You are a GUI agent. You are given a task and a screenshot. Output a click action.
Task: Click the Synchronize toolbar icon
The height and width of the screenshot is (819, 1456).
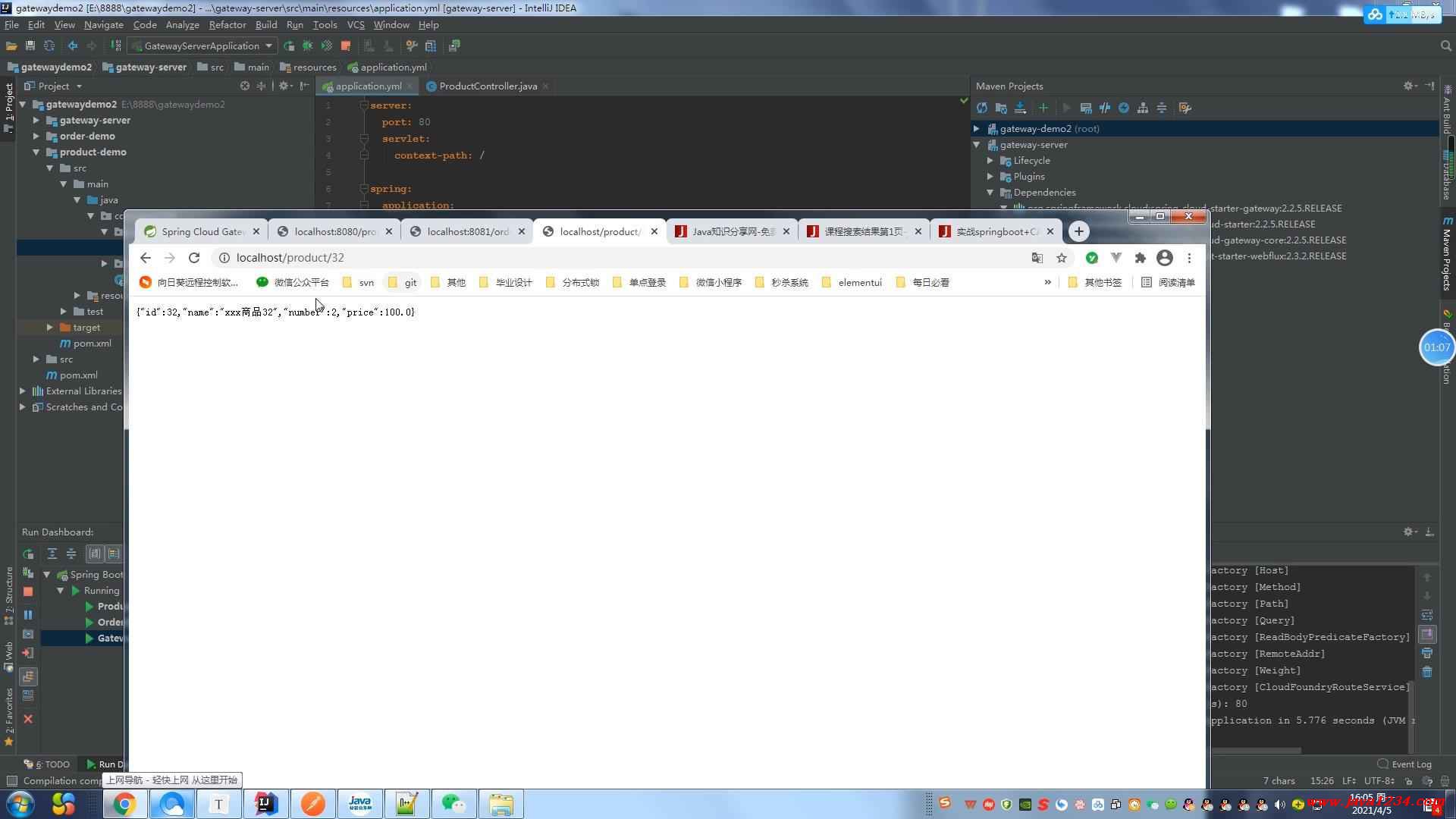pos(49,46)
